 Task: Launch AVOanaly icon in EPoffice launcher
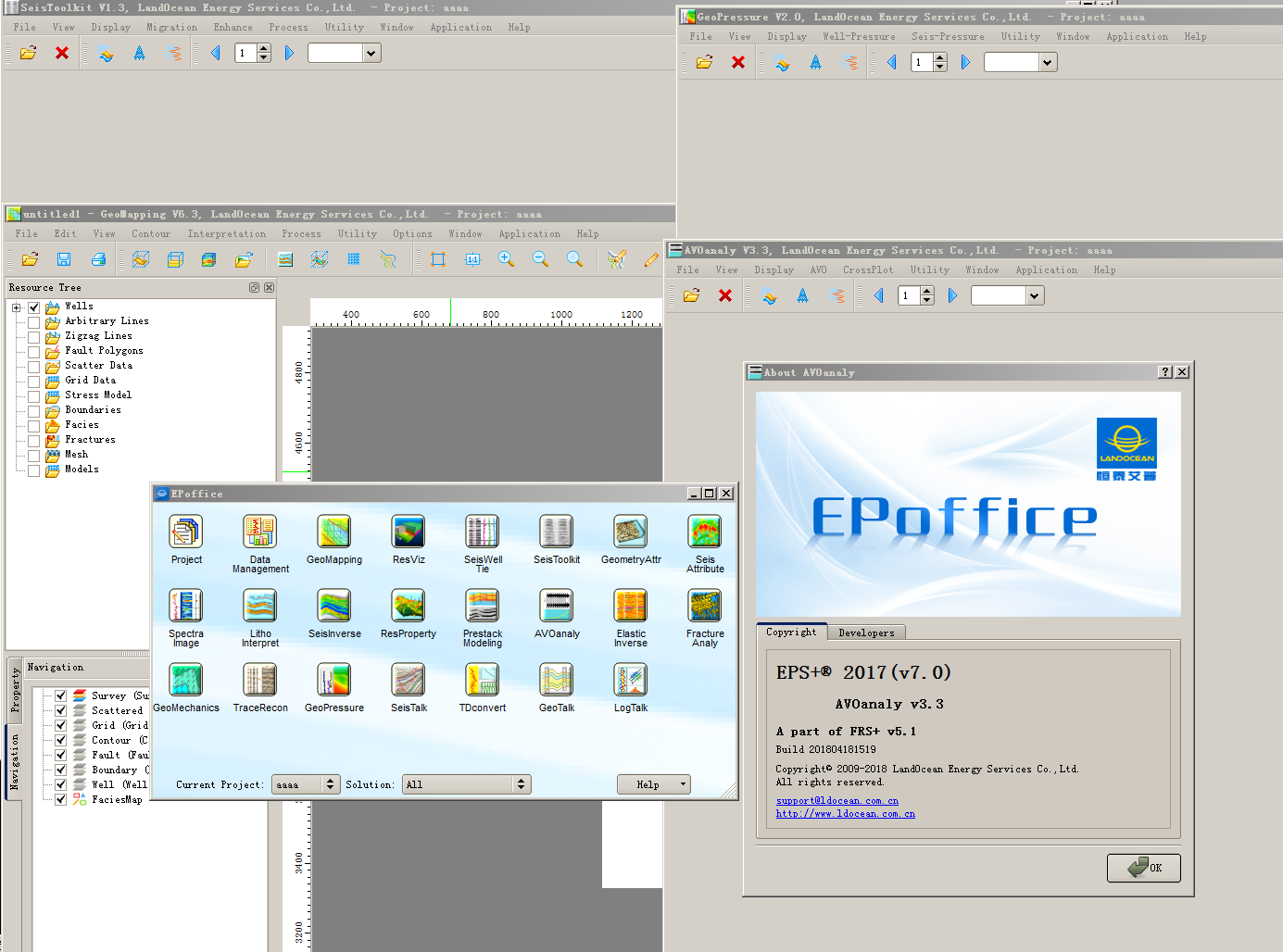pyautogui.click(x=557, y=606)
